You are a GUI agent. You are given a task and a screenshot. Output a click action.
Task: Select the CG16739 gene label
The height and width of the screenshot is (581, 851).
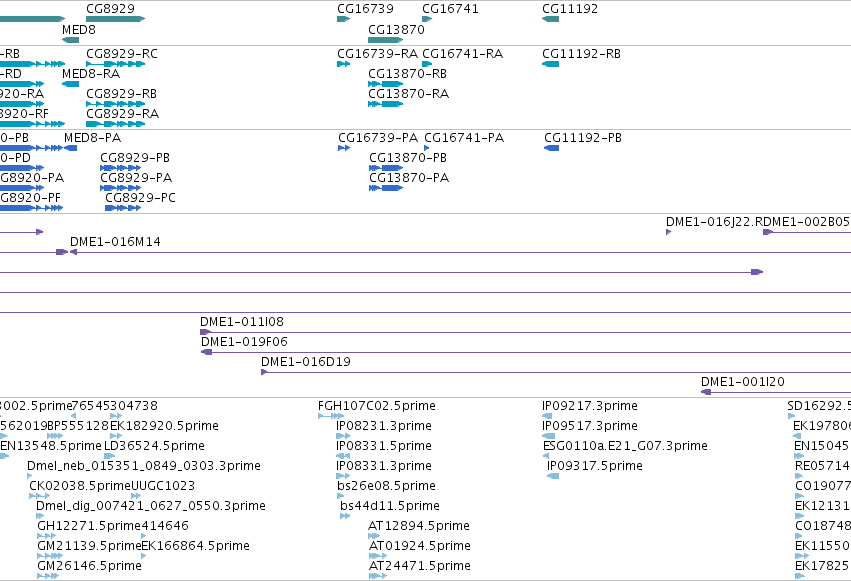365,9
